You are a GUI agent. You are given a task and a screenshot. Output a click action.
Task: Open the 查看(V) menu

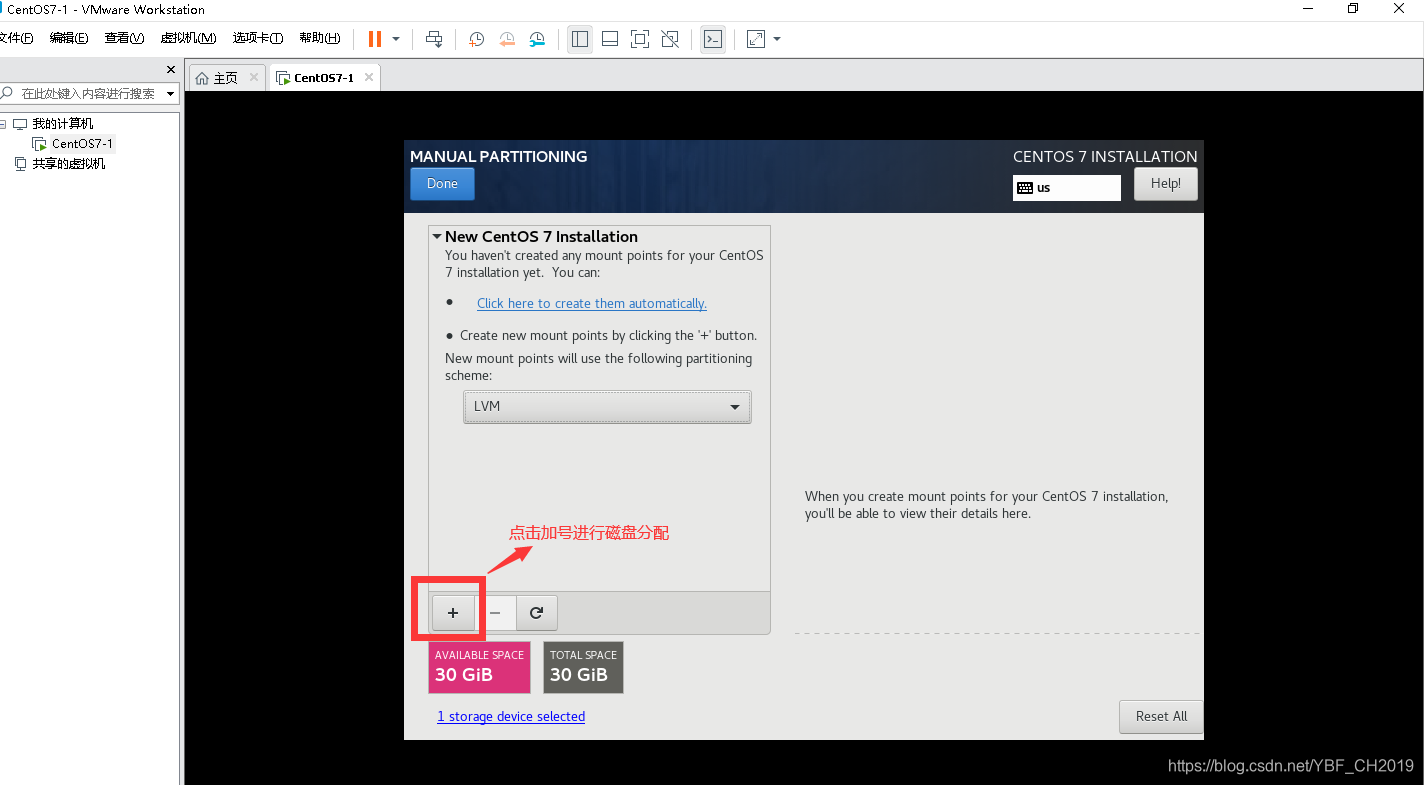coord(124,38)
